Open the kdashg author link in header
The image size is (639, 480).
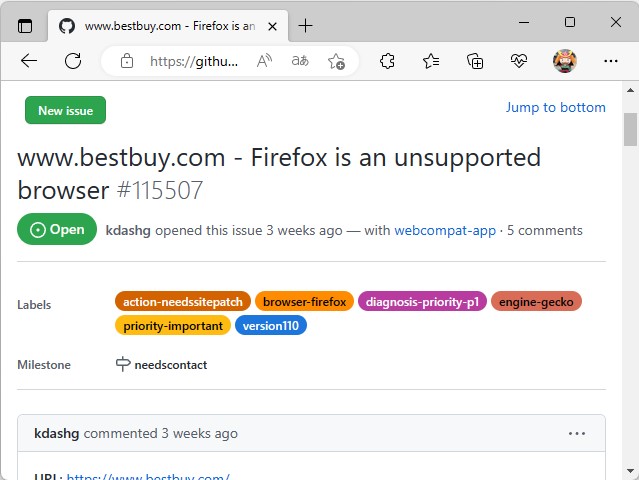coord(128,231)
